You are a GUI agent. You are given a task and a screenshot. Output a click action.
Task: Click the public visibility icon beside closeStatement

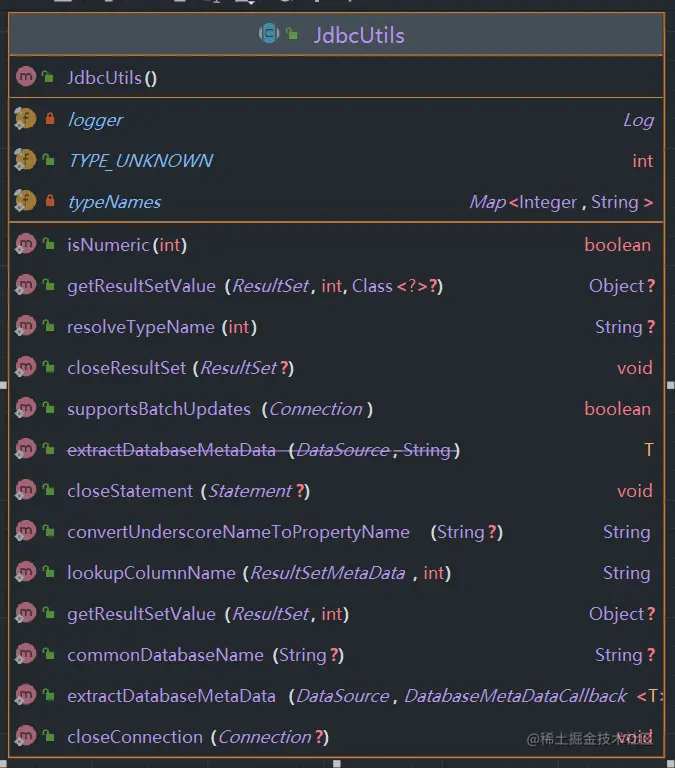49,491
